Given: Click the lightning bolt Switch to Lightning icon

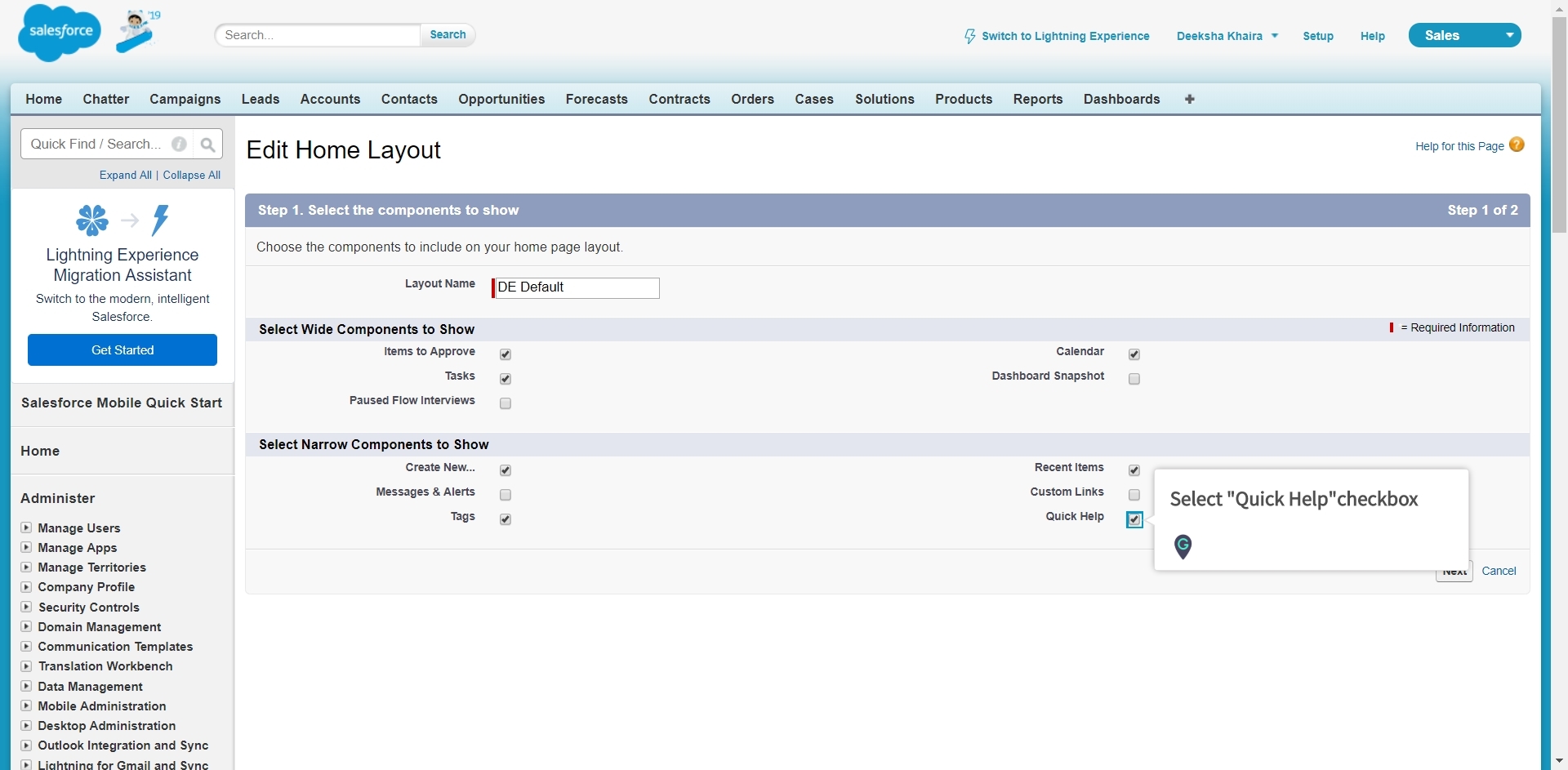Looking at the screenshot, I should pyautogui.click(x=969, y=36).
